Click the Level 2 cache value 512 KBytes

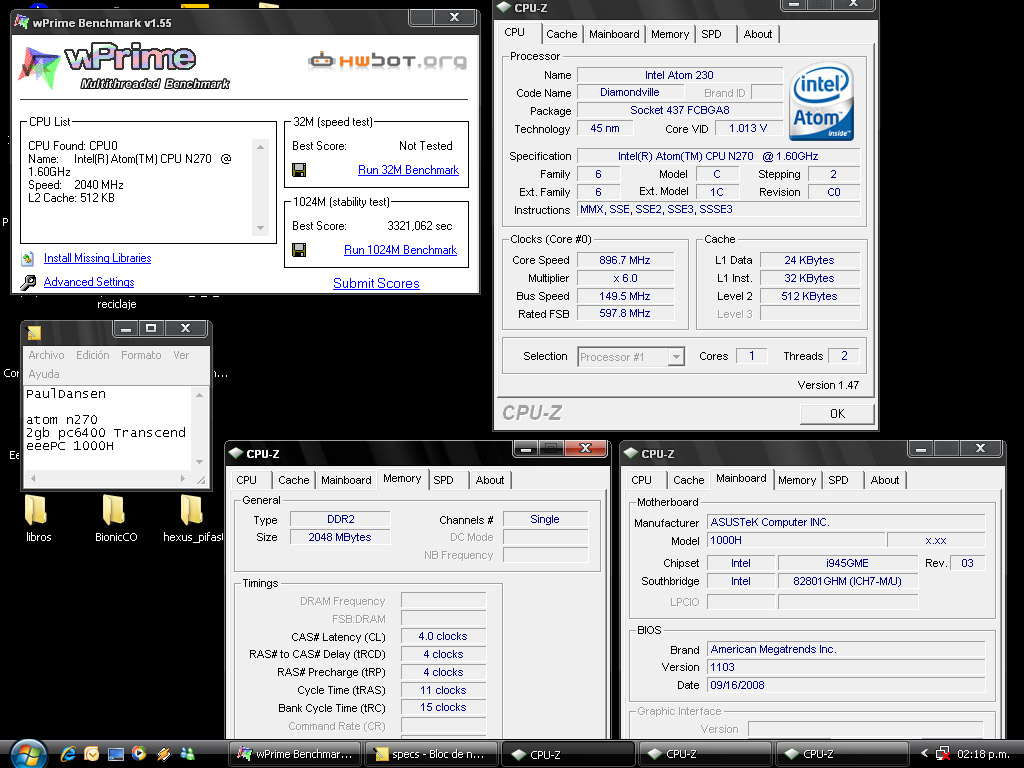pos(809,296)
